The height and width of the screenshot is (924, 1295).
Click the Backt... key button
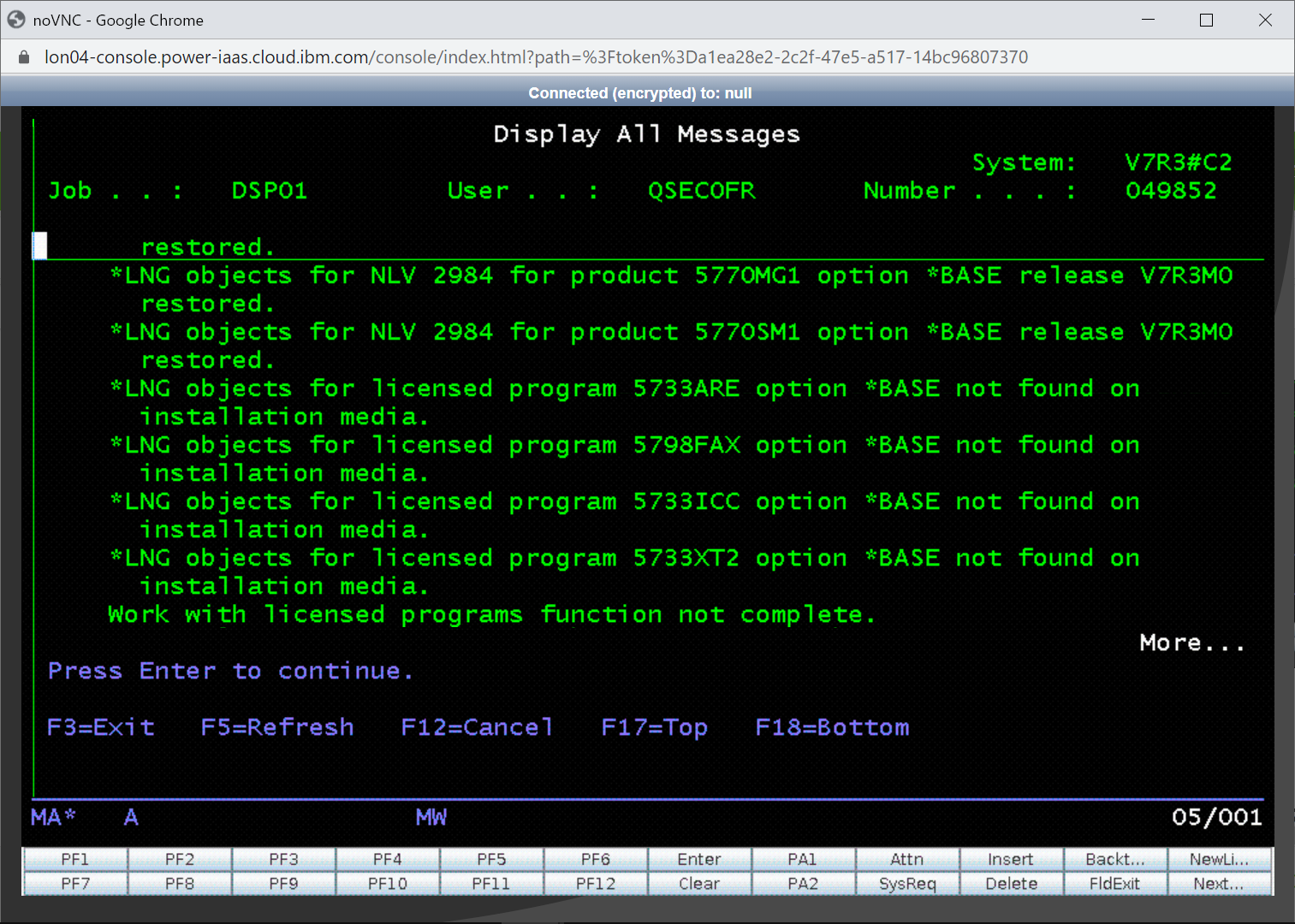[1115, 859]
